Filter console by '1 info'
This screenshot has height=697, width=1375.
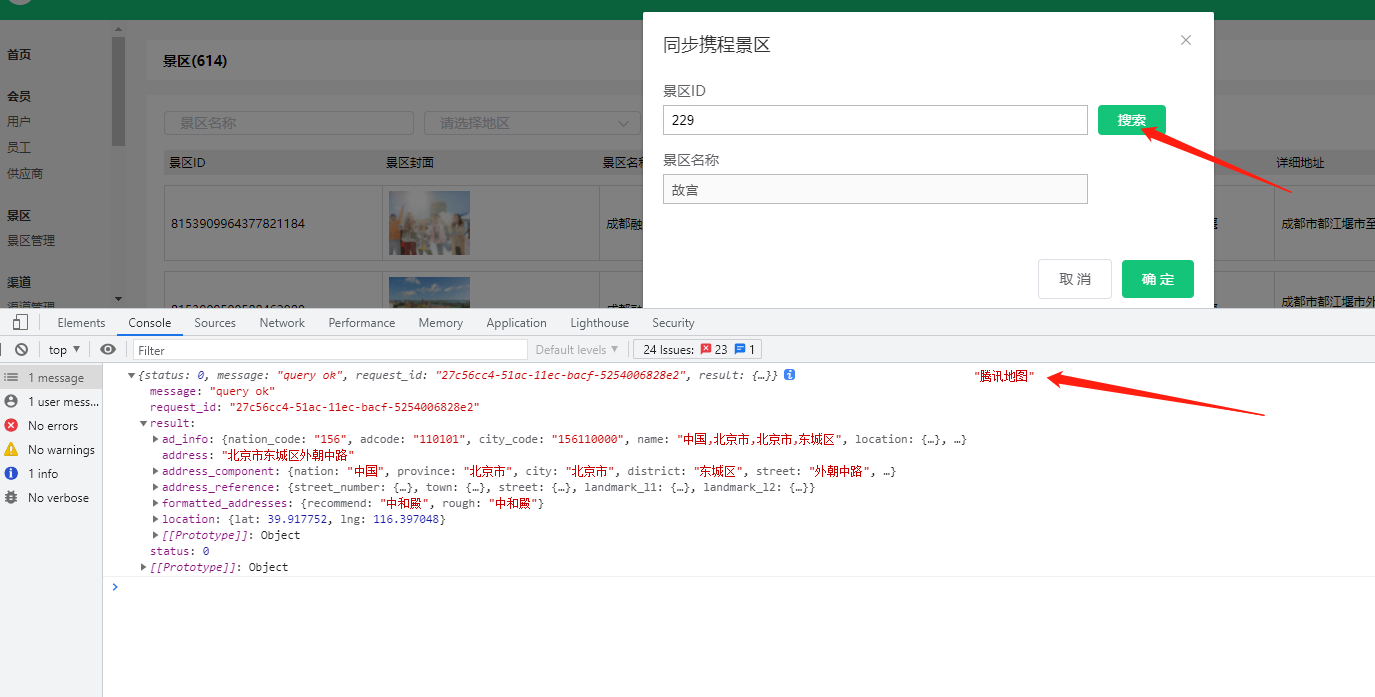click(x=51, y=474)
